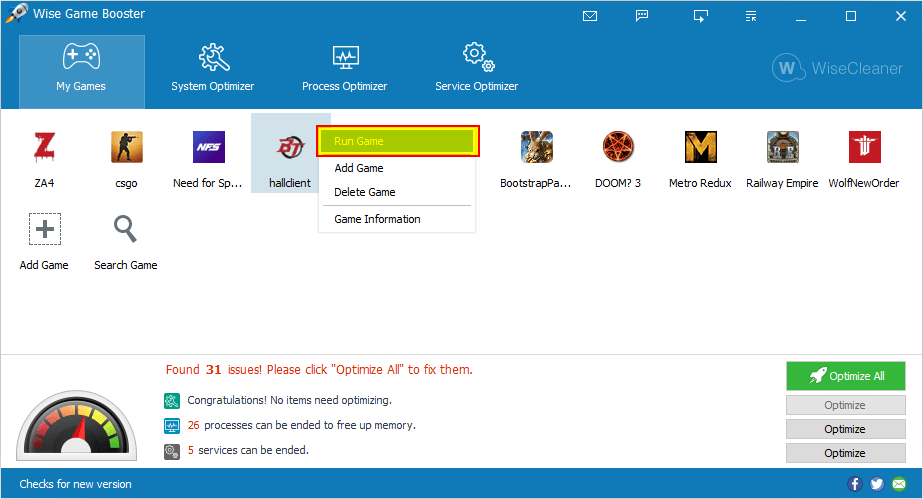
Task: Click the WiseCleaner logo
Action: click(x=837, y=68)
